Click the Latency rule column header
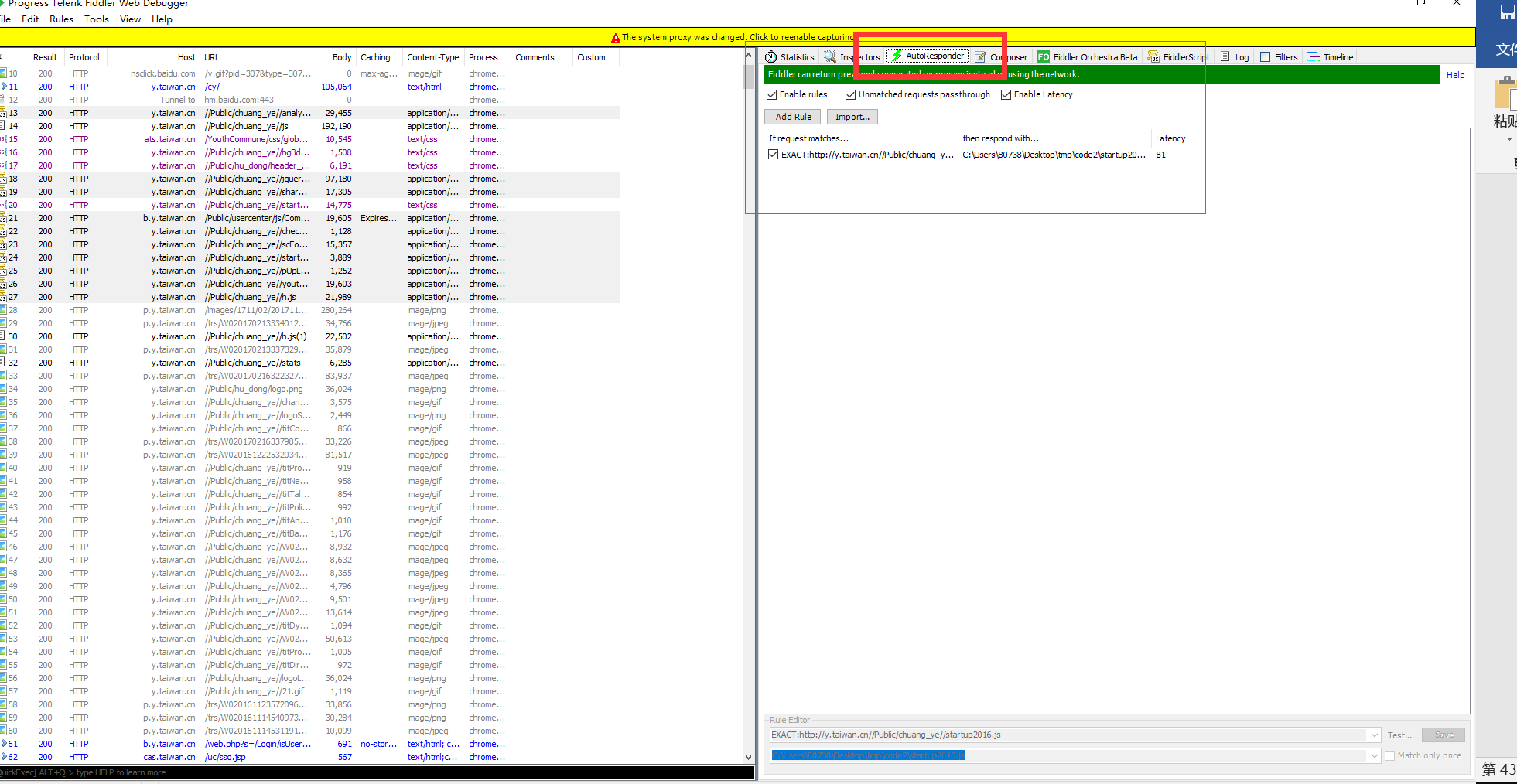 (x=1174, y=138)
